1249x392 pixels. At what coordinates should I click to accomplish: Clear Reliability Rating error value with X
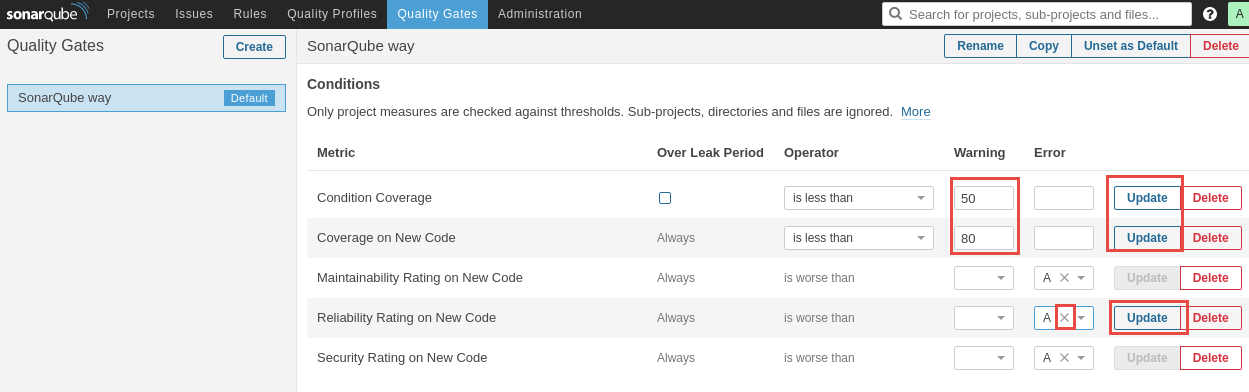tap(1064, 318)
